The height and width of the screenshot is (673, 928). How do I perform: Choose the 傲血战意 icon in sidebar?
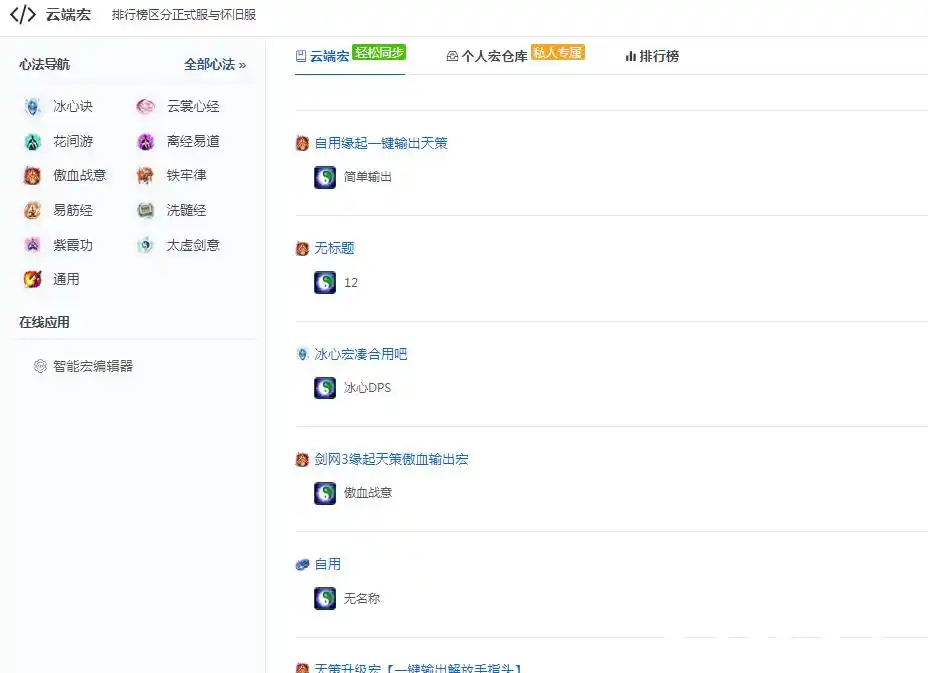[x=33, y=175]
